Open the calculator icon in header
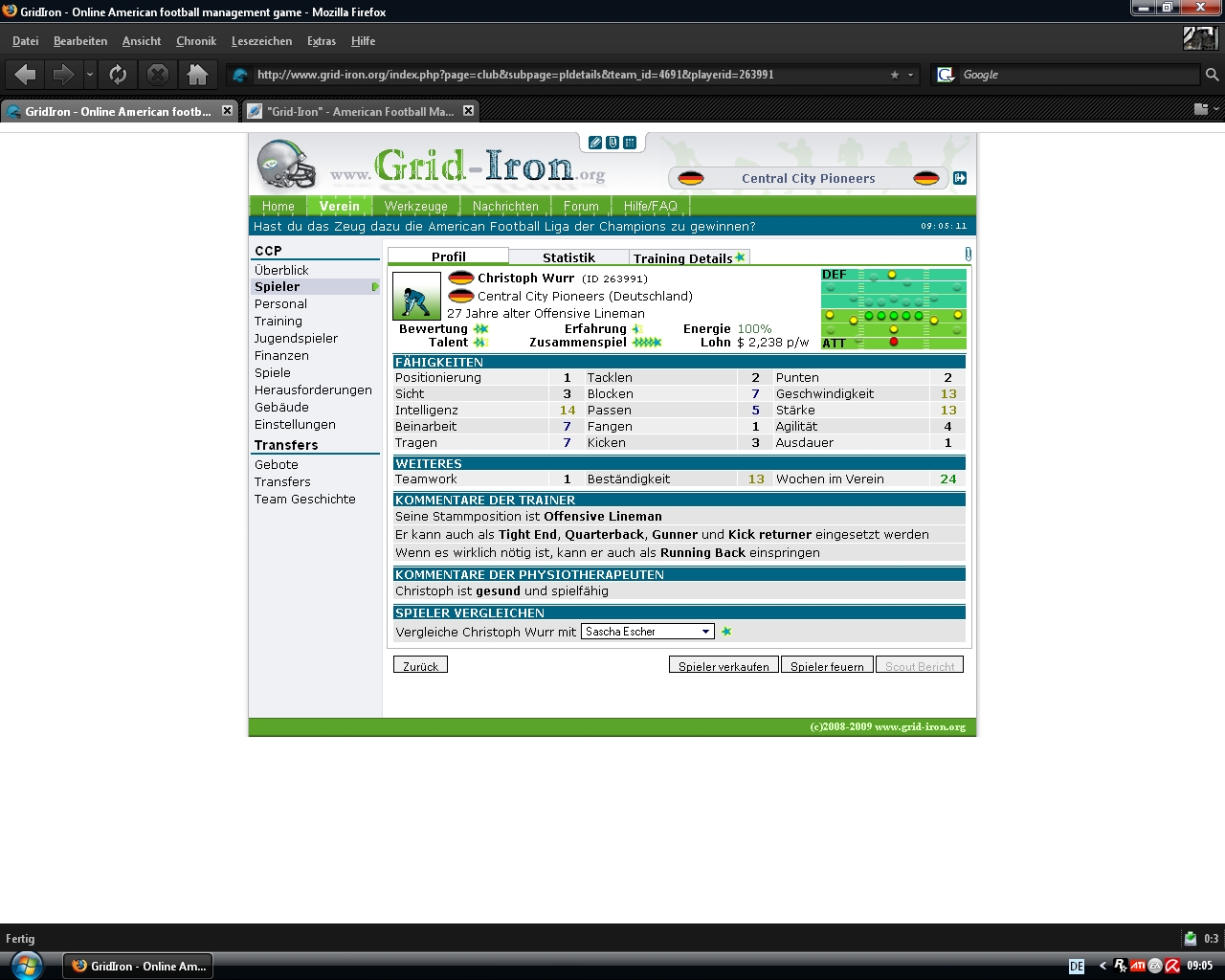Viewport: 1225px width, 980px height. click(630, 143)
